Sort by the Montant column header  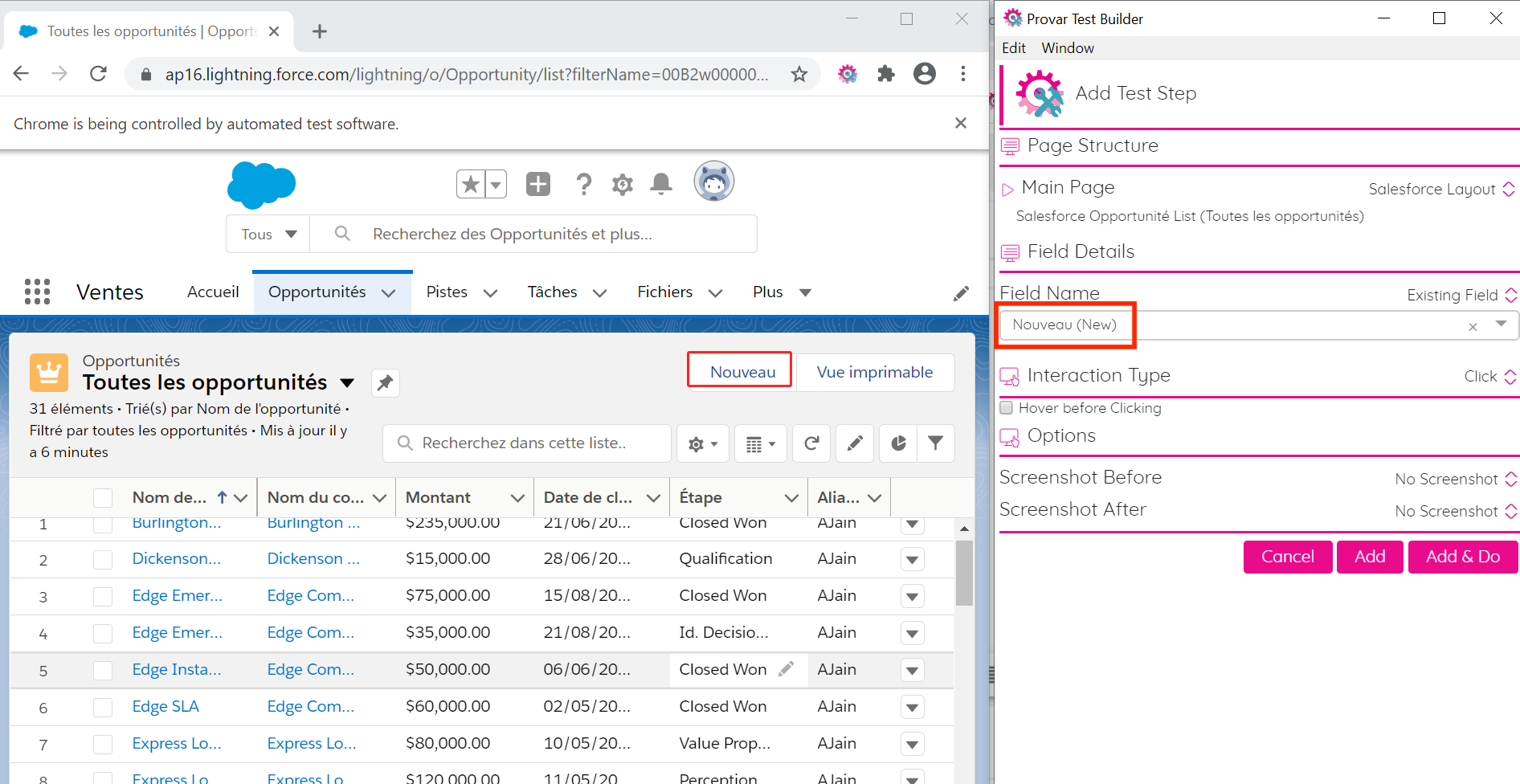pyautogui.click(x=438, y=497)
